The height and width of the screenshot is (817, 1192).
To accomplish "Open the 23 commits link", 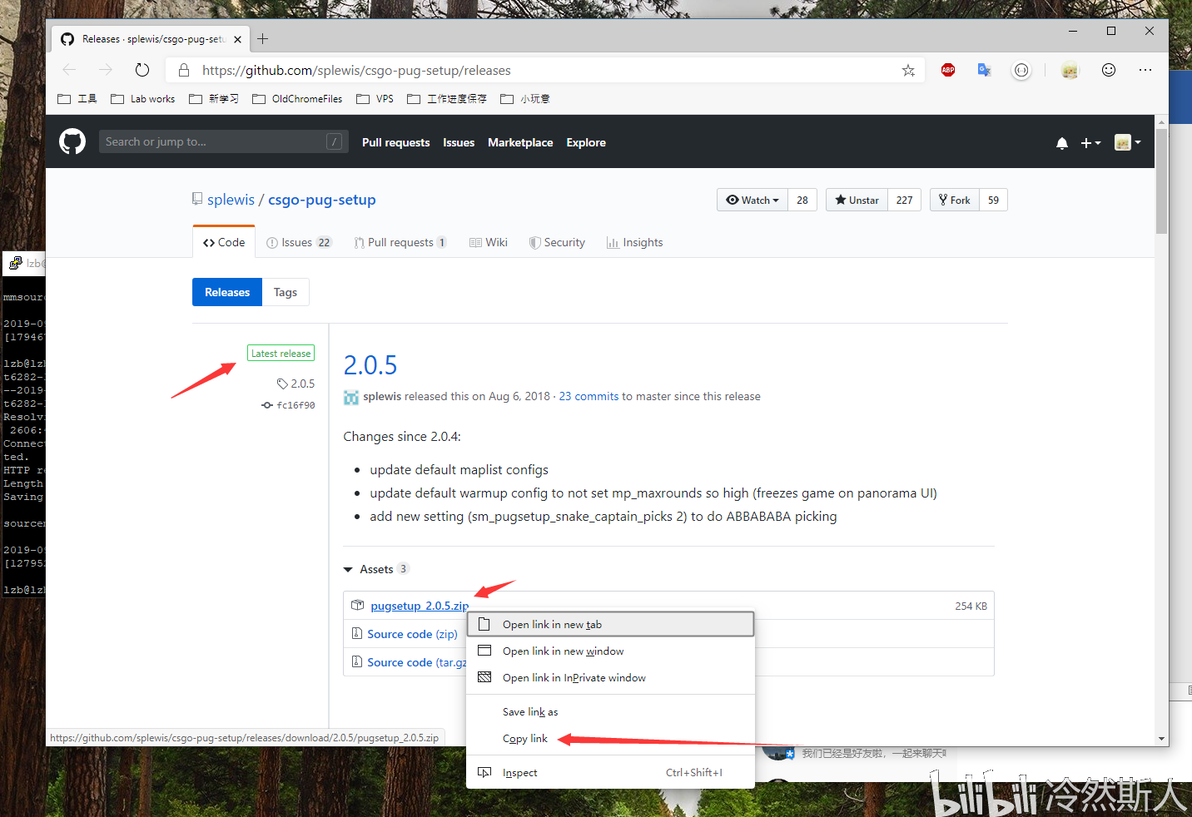I will click(x=589, y=397).
